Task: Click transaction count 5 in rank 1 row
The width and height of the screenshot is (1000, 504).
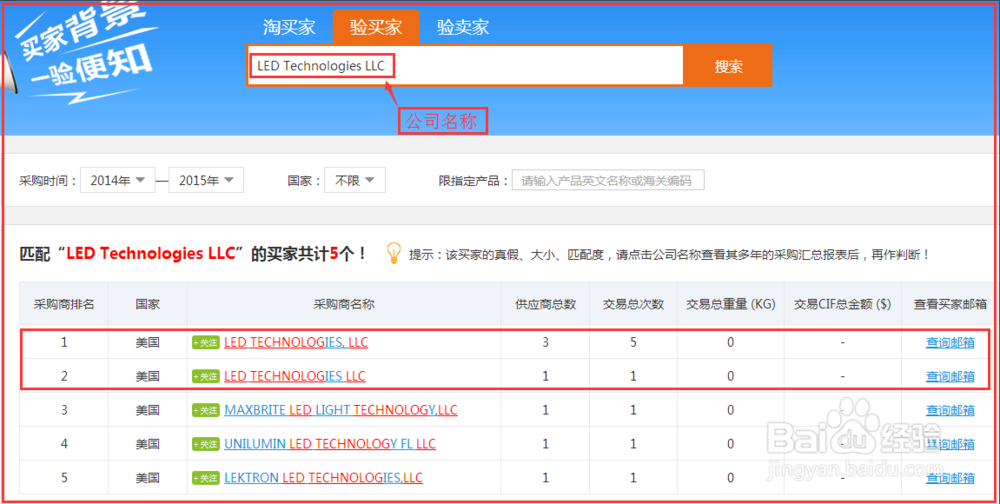Action: coord(633,343)
